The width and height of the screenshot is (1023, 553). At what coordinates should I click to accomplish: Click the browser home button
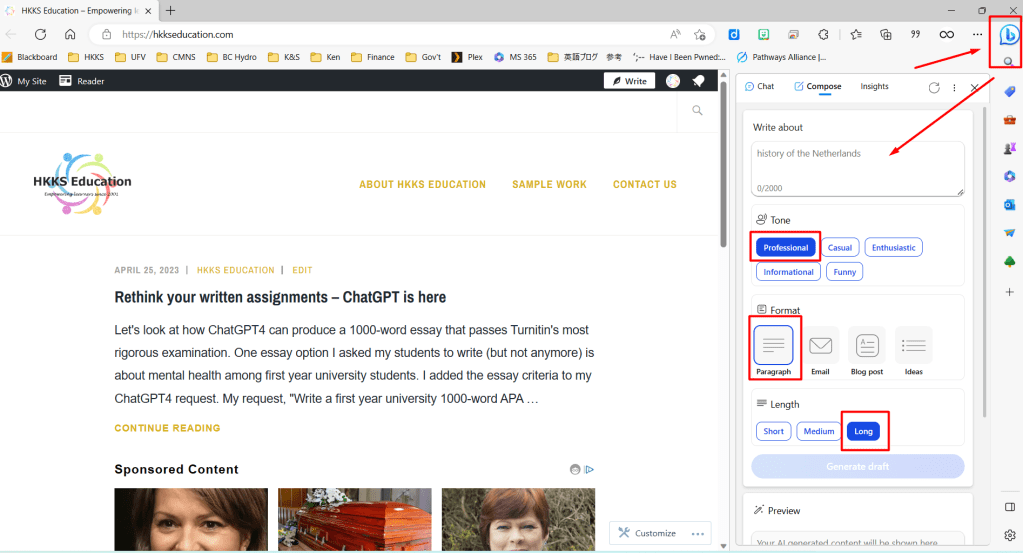(x=69, y=34)
